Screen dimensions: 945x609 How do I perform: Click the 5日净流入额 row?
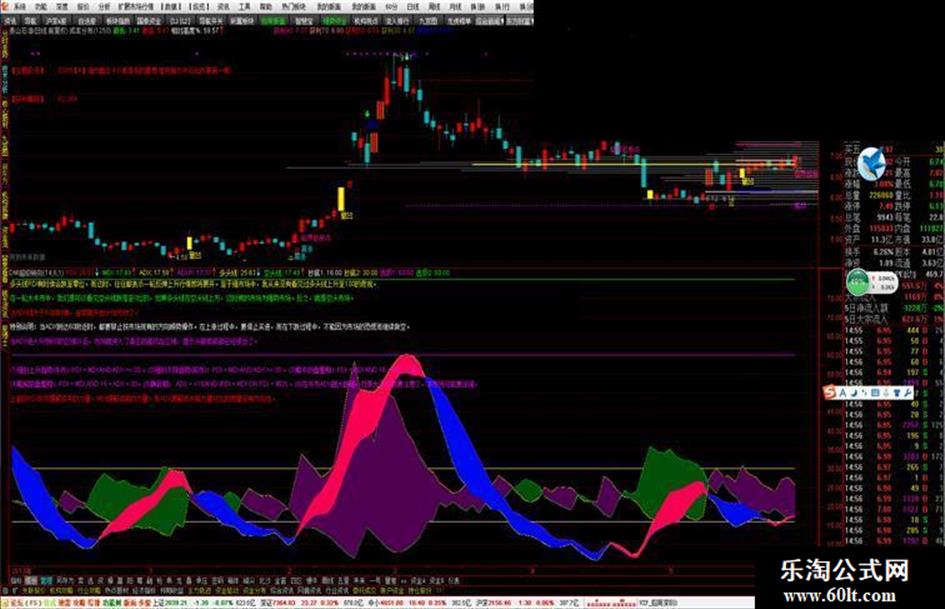[x=894, y=308]
